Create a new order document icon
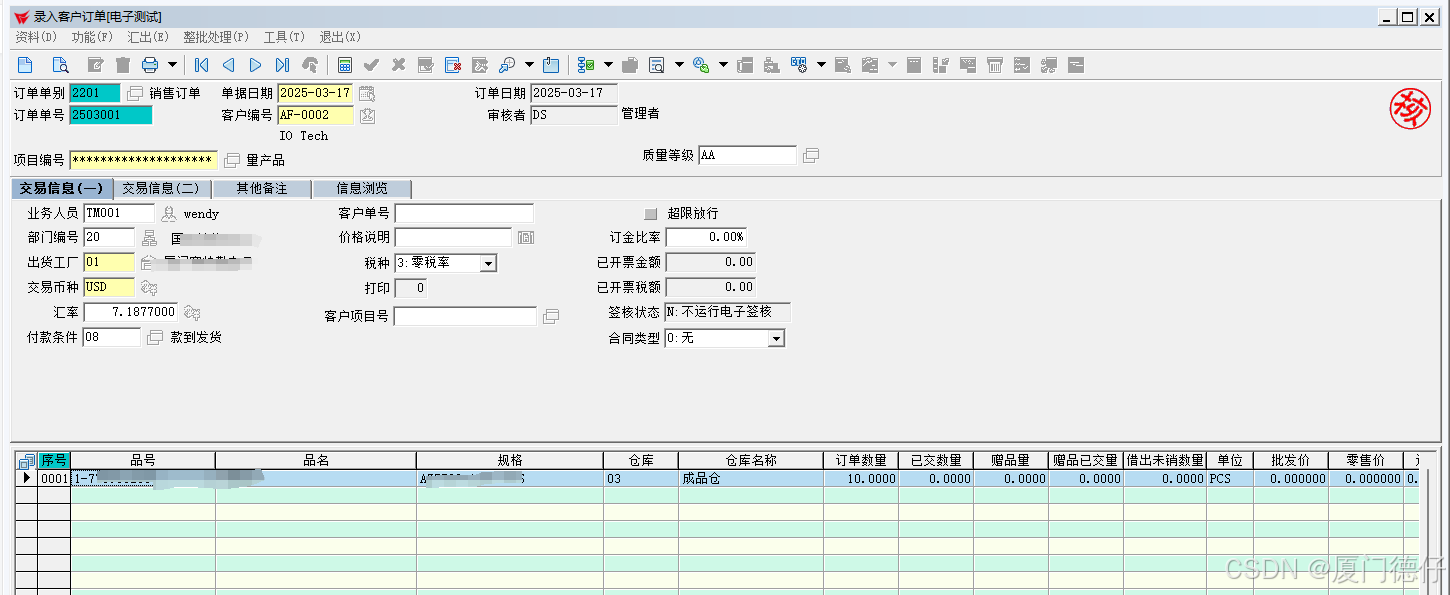 [25, 65]
